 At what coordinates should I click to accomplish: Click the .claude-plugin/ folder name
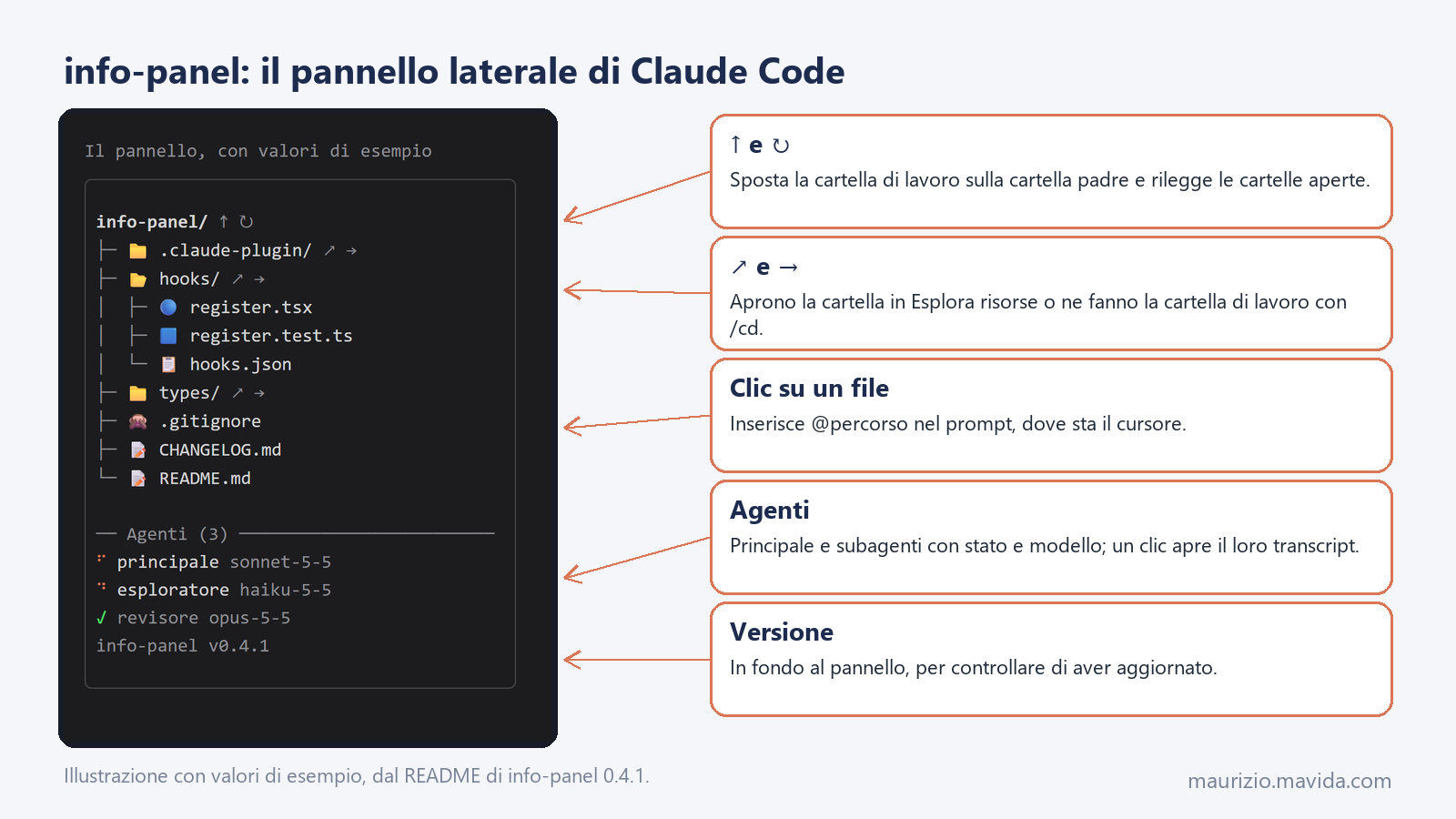pos(236,250)
